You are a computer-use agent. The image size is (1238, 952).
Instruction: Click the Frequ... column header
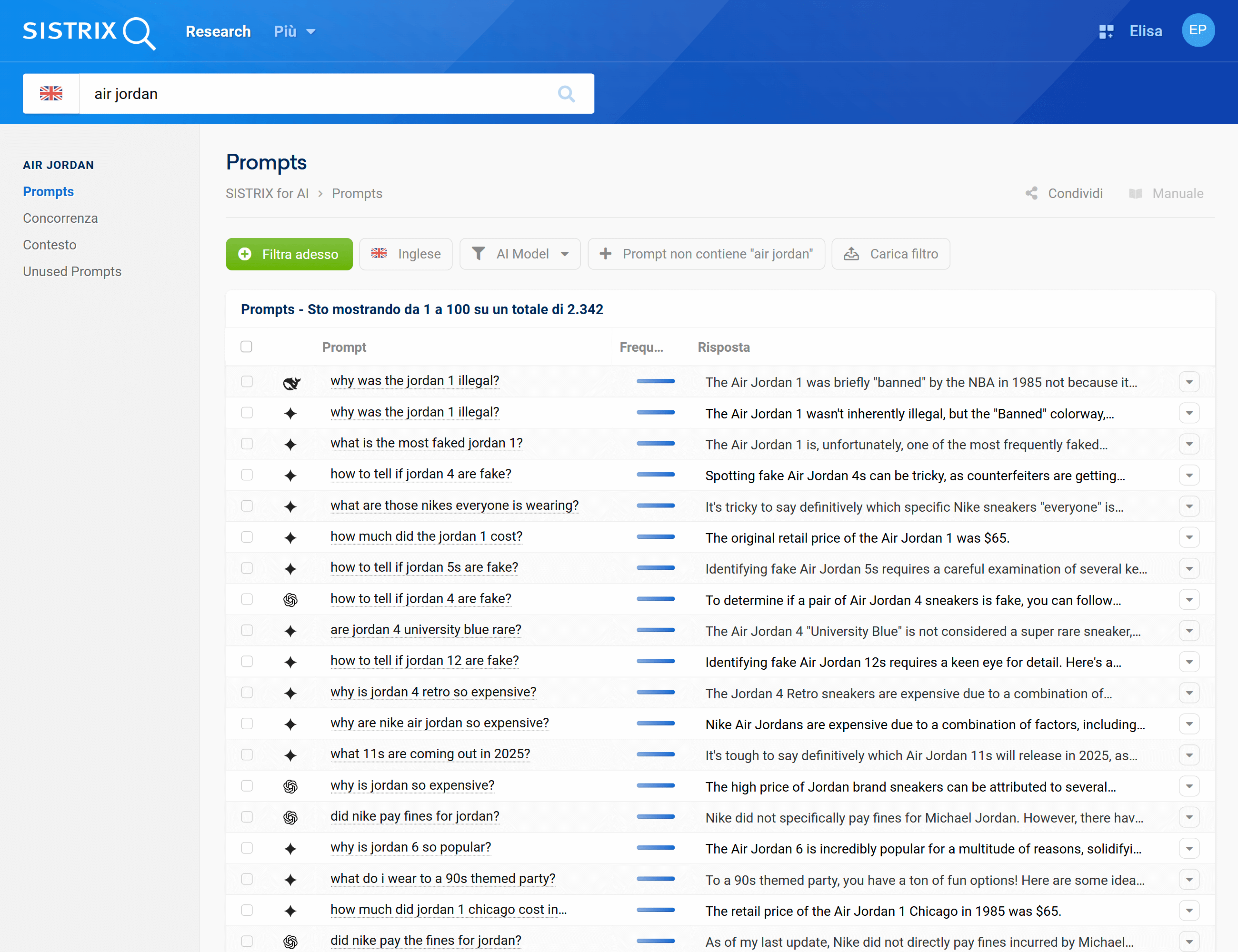[641, 347]
